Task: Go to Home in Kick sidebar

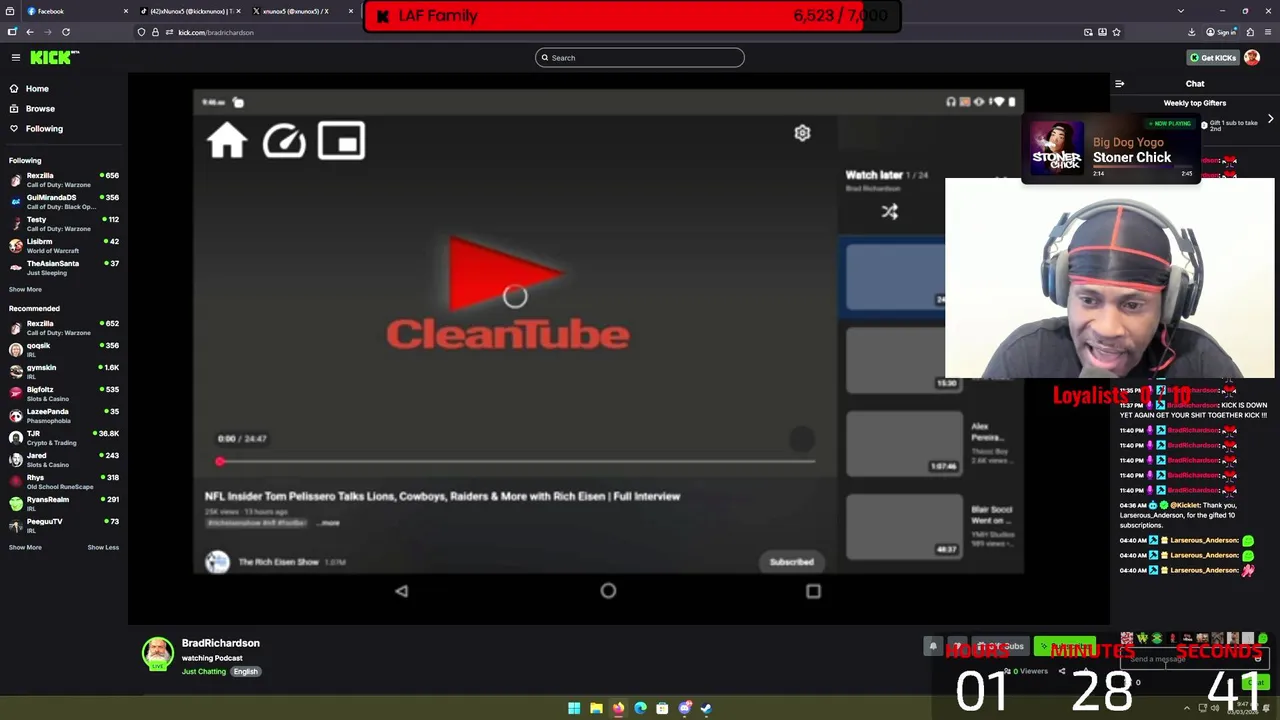Action: (x=37, y=89)
